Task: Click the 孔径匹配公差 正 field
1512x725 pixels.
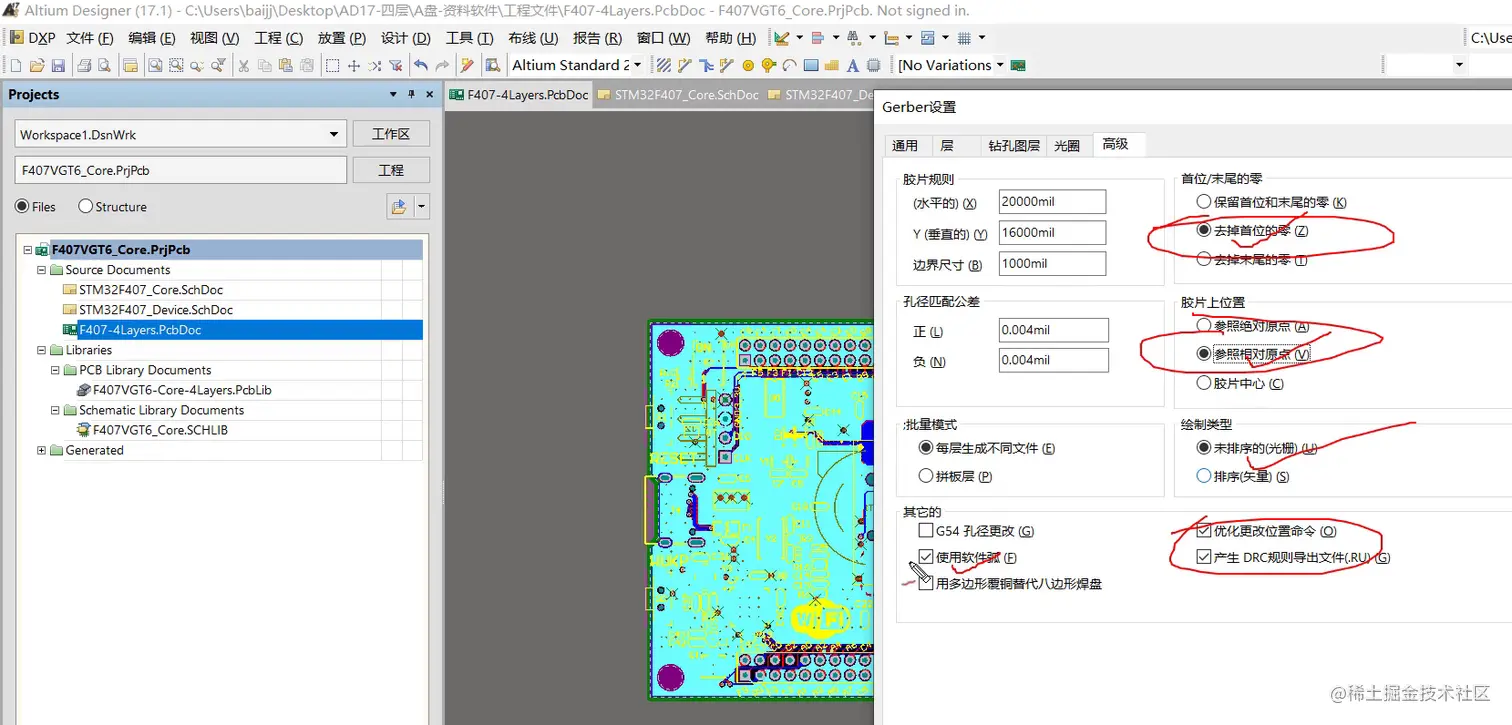Action: 1054,330
